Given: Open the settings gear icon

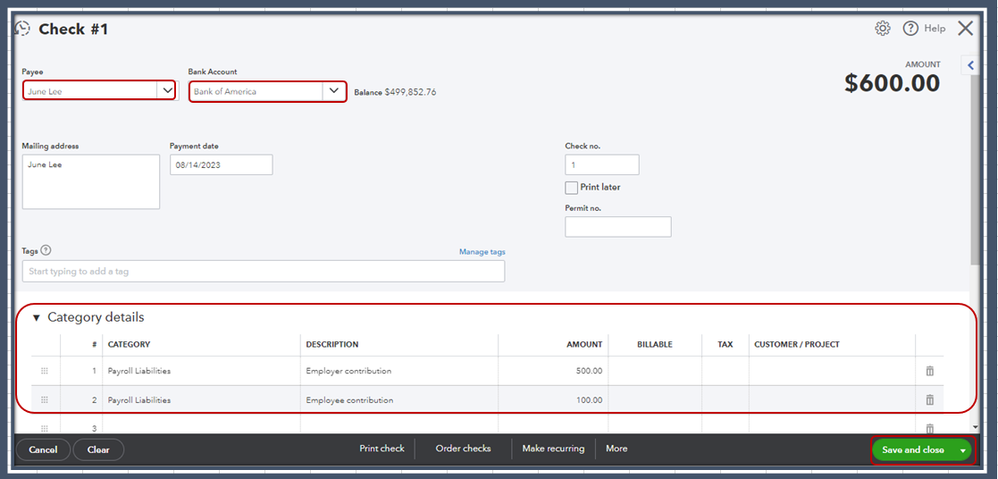Looking at the screenshot, I should point(882,29).
